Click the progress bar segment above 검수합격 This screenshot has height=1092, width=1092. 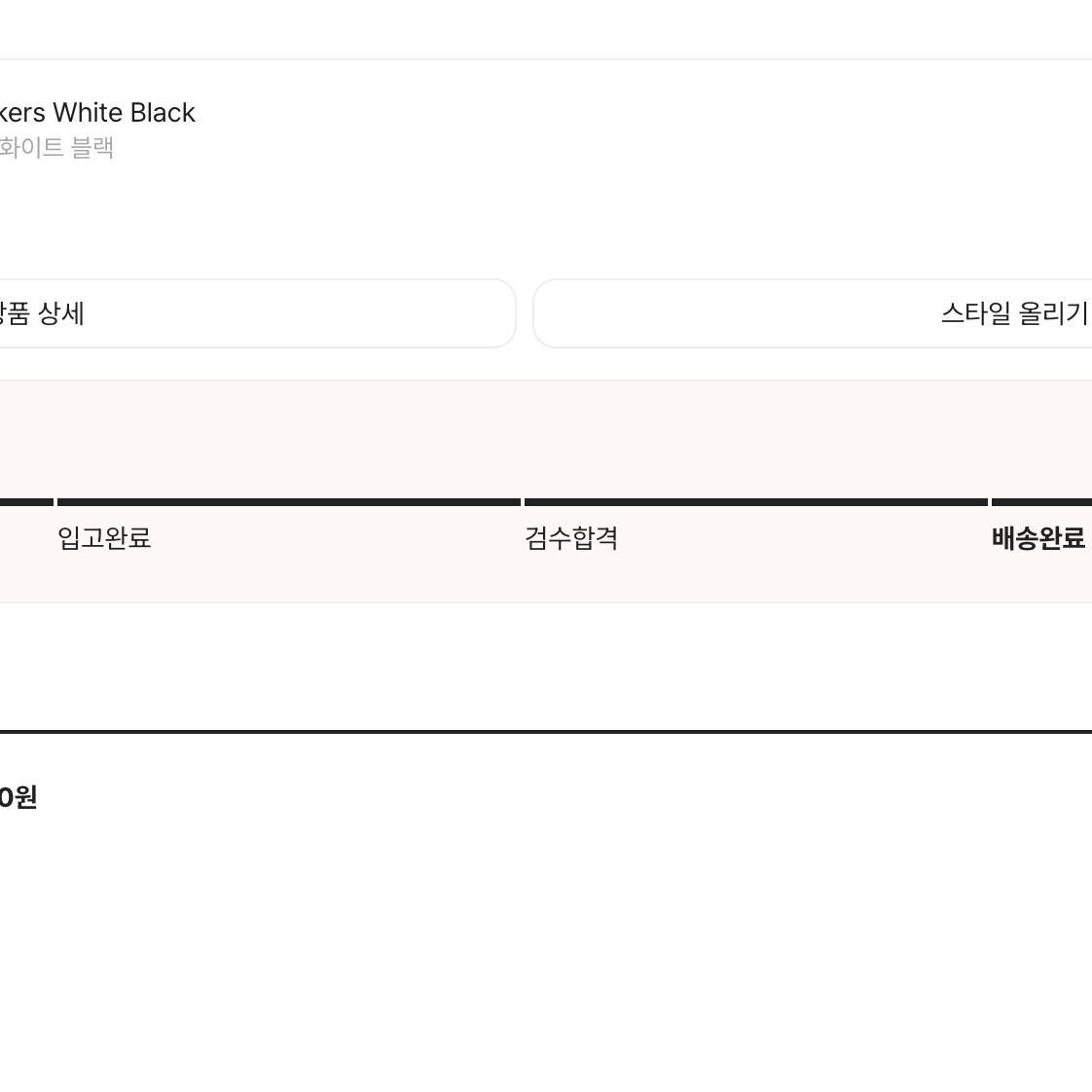pos(756,502)
